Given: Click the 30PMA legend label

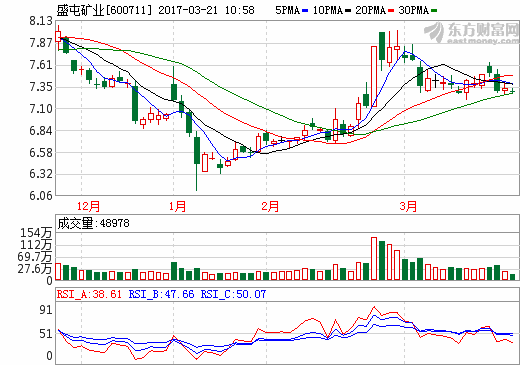Looking at the screenshot, I should coord(414,10).
